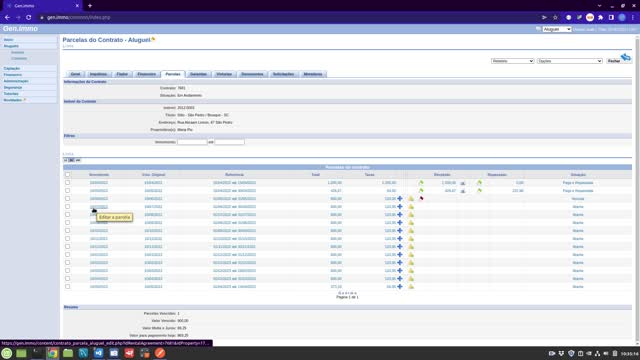Viewport: 640px width, 360px height.
Task: Open a new browser tab with the plus icon
Action: pos(90,6)
